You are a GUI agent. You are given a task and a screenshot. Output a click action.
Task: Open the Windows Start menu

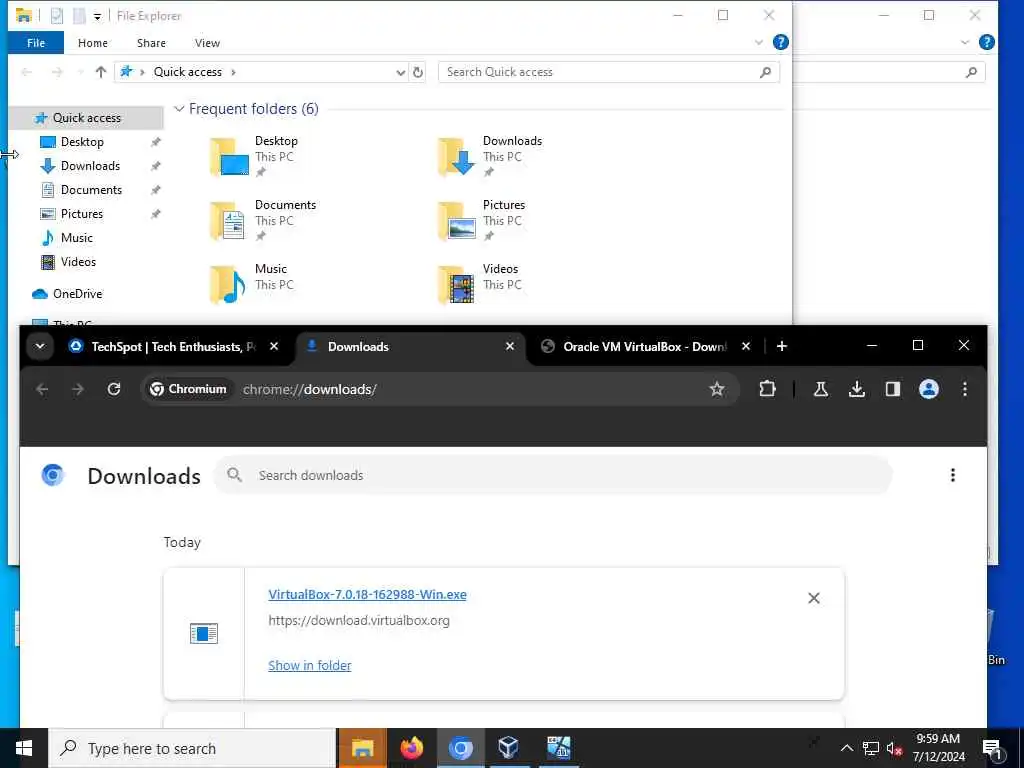[x=24, y=748]
